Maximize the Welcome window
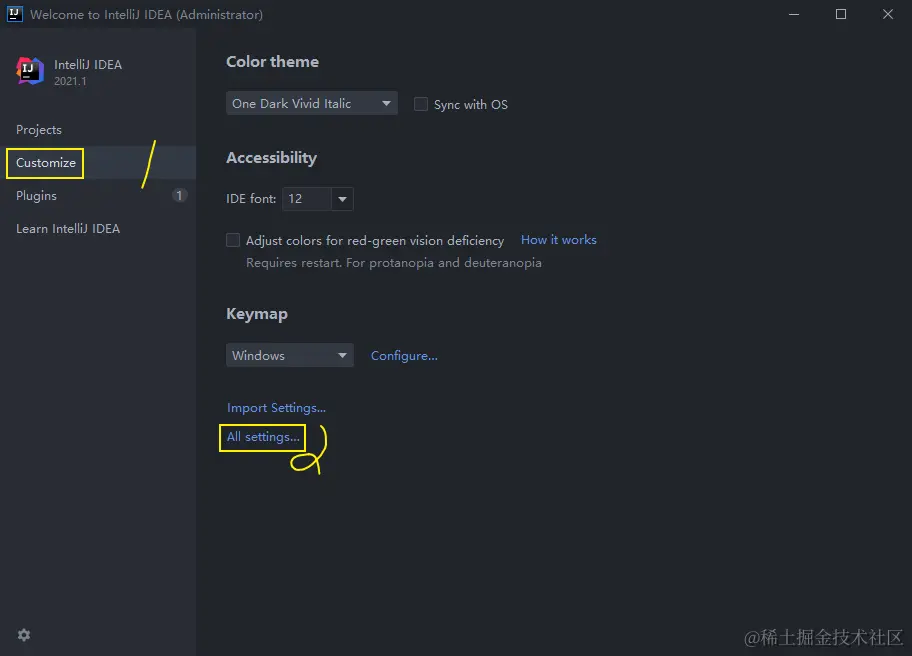The image size is (912, 656). pos(841,14)
